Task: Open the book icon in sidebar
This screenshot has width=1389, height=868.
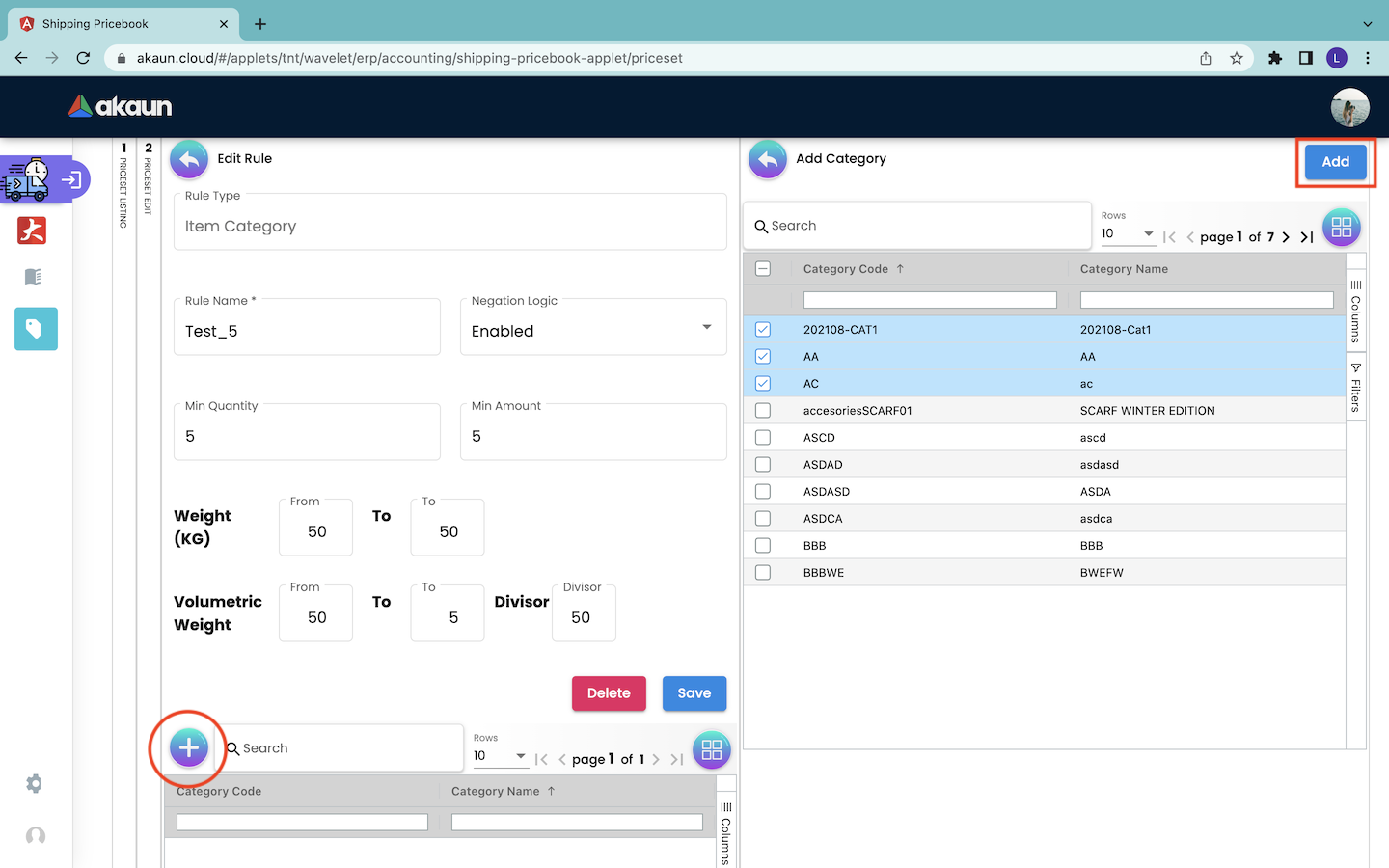Action: pos(33,277)
